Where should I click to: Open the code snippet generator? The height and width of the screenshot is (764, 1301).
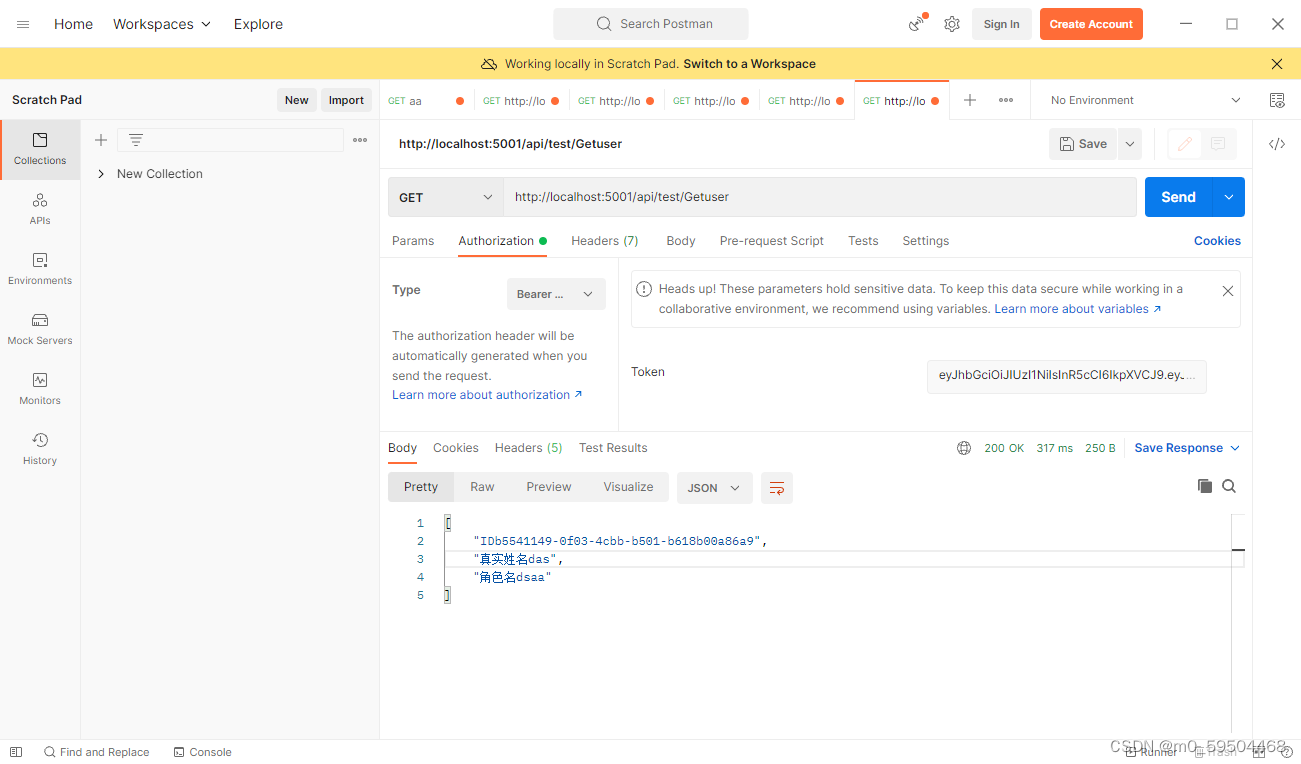tap(1277, 143)
